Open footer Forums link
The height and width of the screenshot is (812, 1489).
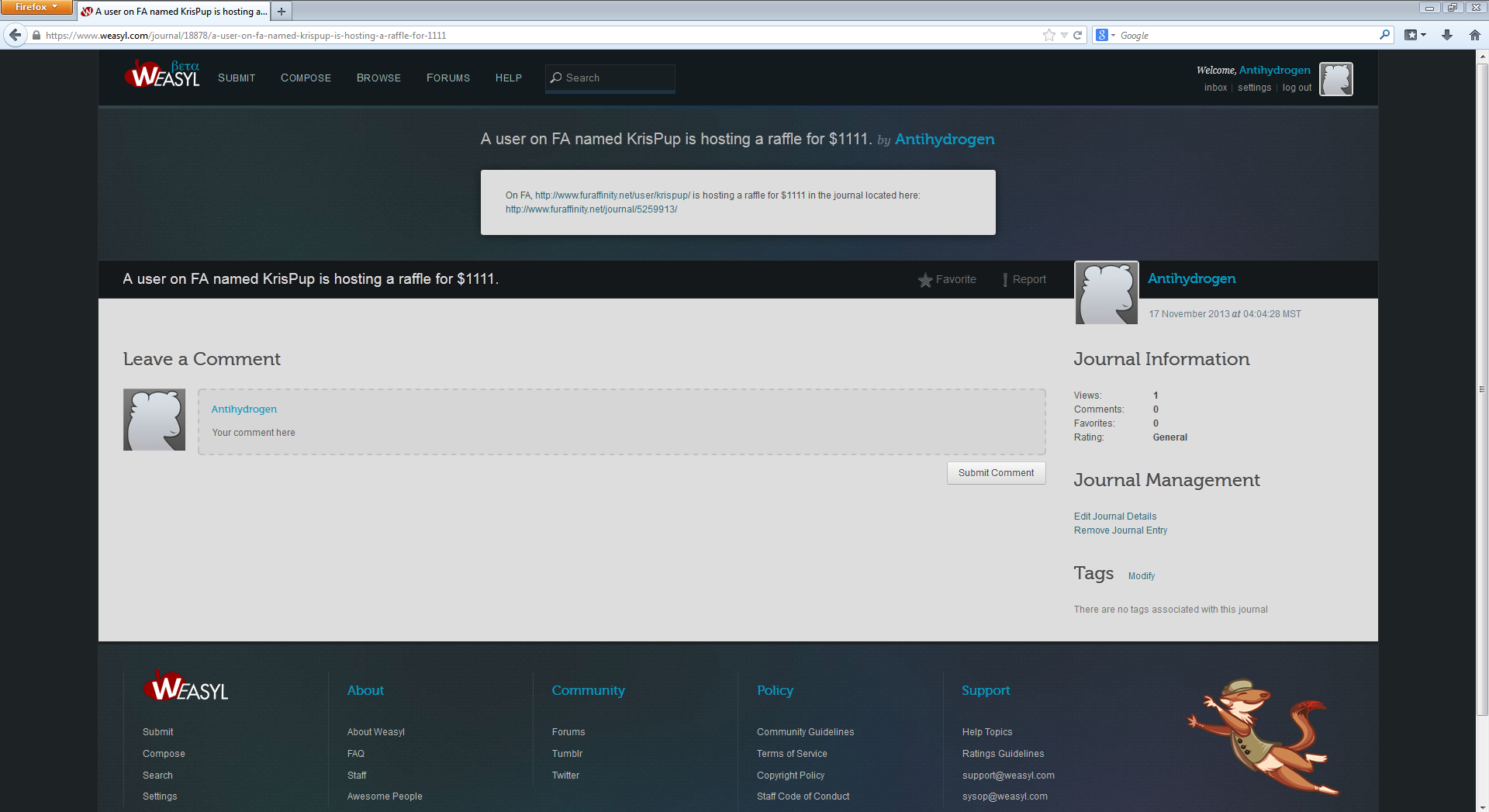coord(568,732)
